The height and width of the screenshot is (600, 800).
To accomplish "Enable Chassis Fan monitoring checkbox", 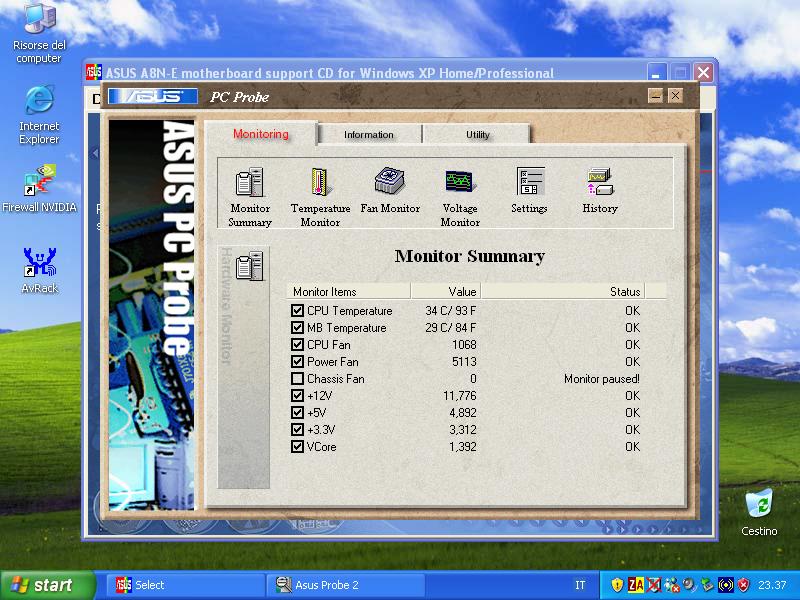I will click(x=297, y=379).
